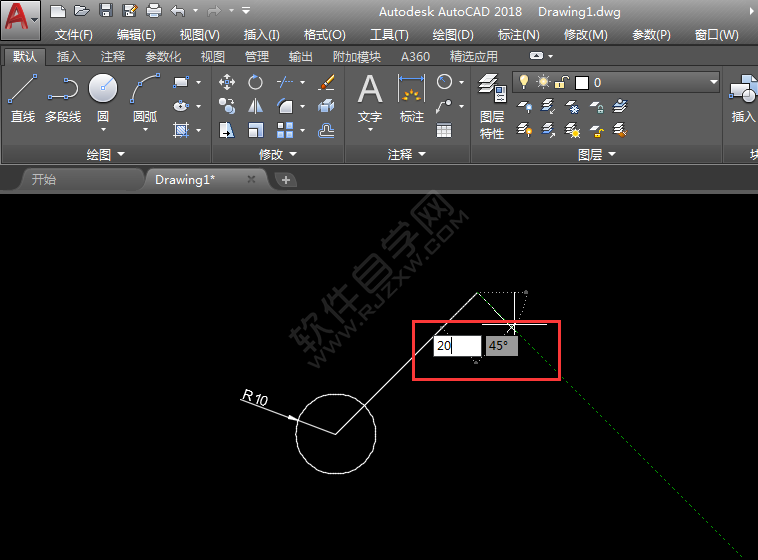Toggle layer freeze sun icon

tap(543, 82)
